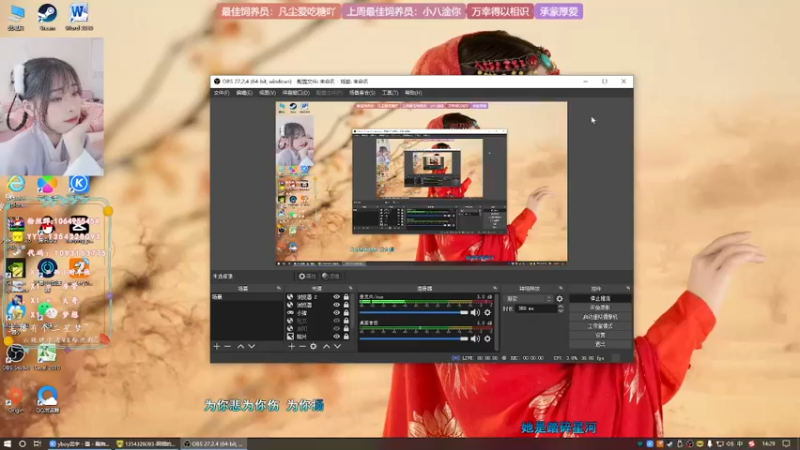The width and height of the screenshot is (800, 450).
Task: Select the 场景 entry in scenes list
Action: pyautogui.click(x=247, y=297)
